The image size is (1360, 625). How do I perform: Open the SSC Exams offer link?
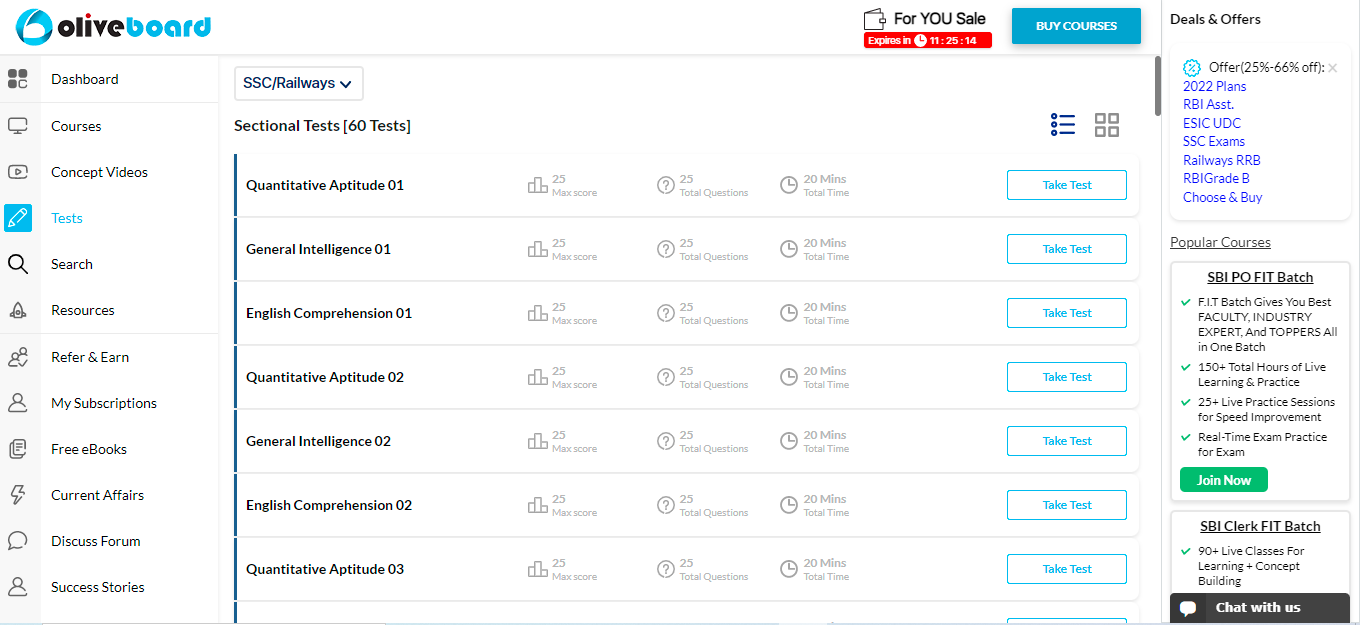pyautogui.click(x=1214, y=141)
